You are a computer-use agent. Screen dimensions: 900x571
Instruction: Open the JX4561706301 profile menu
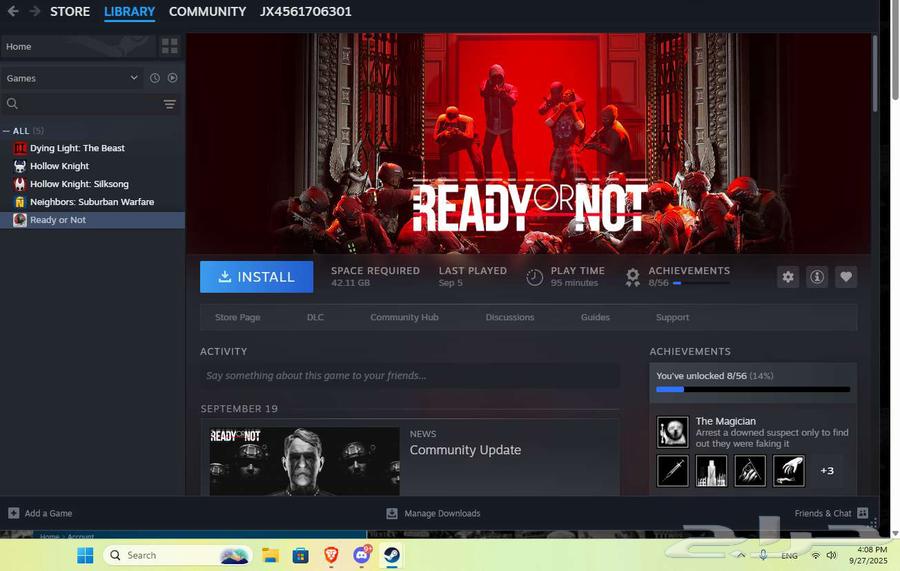click(305, 11)
